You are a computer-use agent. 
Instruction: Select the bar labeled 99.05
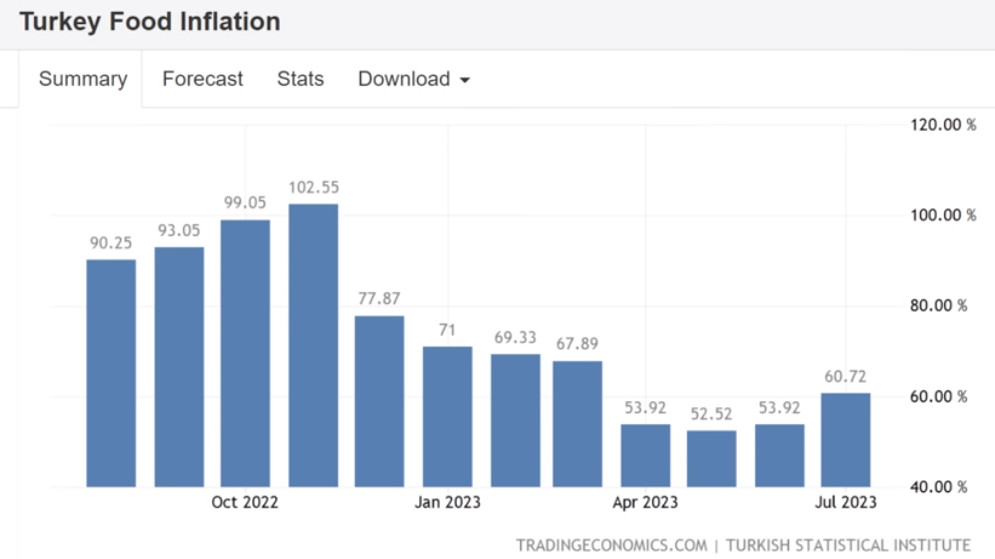click(245, 353)
